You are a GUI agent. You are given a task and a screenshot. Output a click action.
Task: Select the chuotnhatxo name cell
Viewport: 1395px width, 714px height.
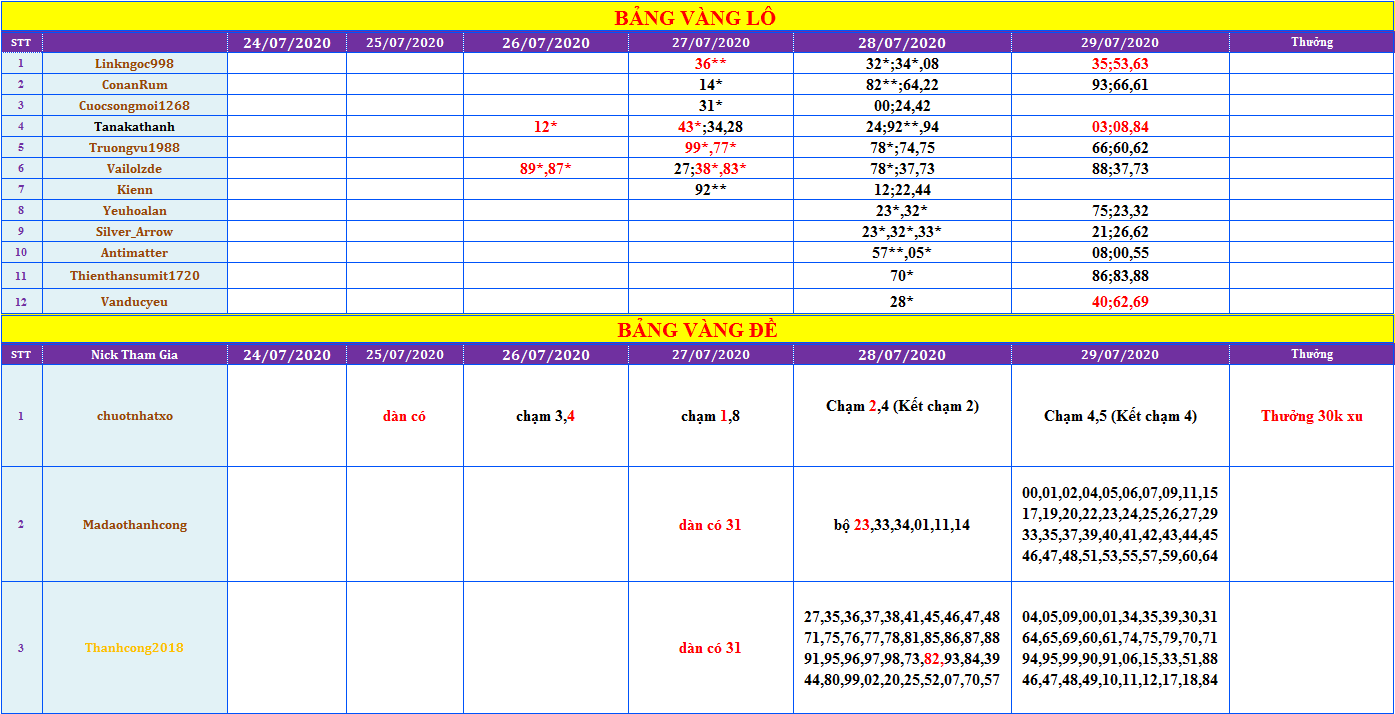pyautogui.click(x=135, y=416)
